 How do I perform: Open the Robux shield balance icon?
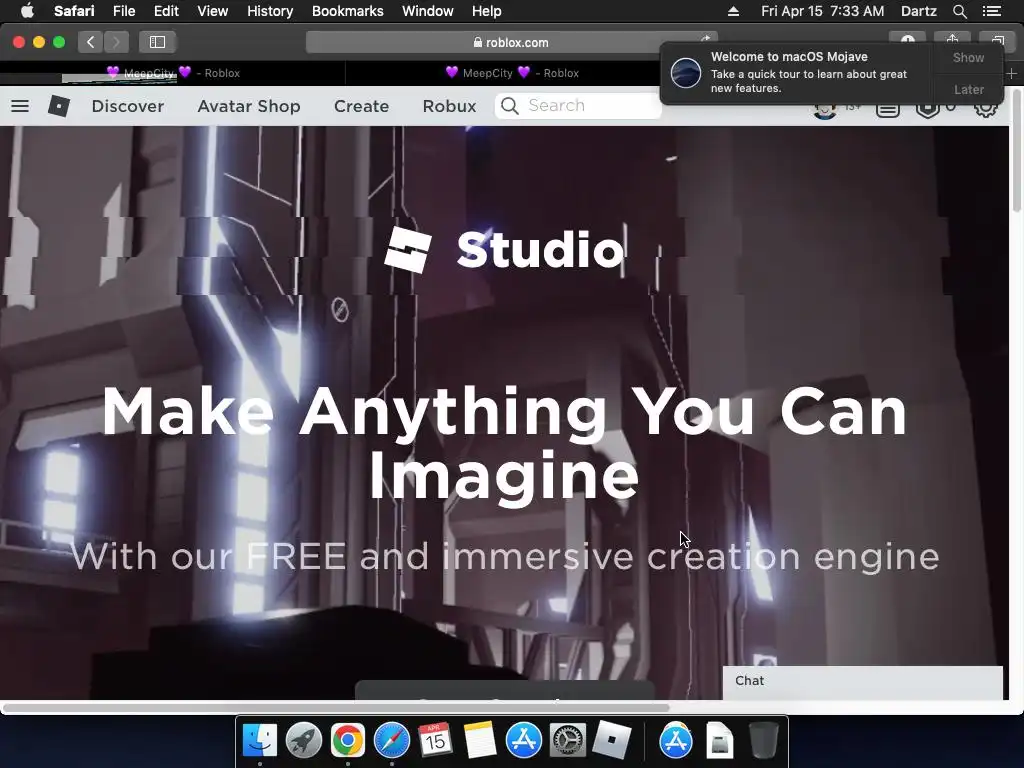tap(927, 108)
